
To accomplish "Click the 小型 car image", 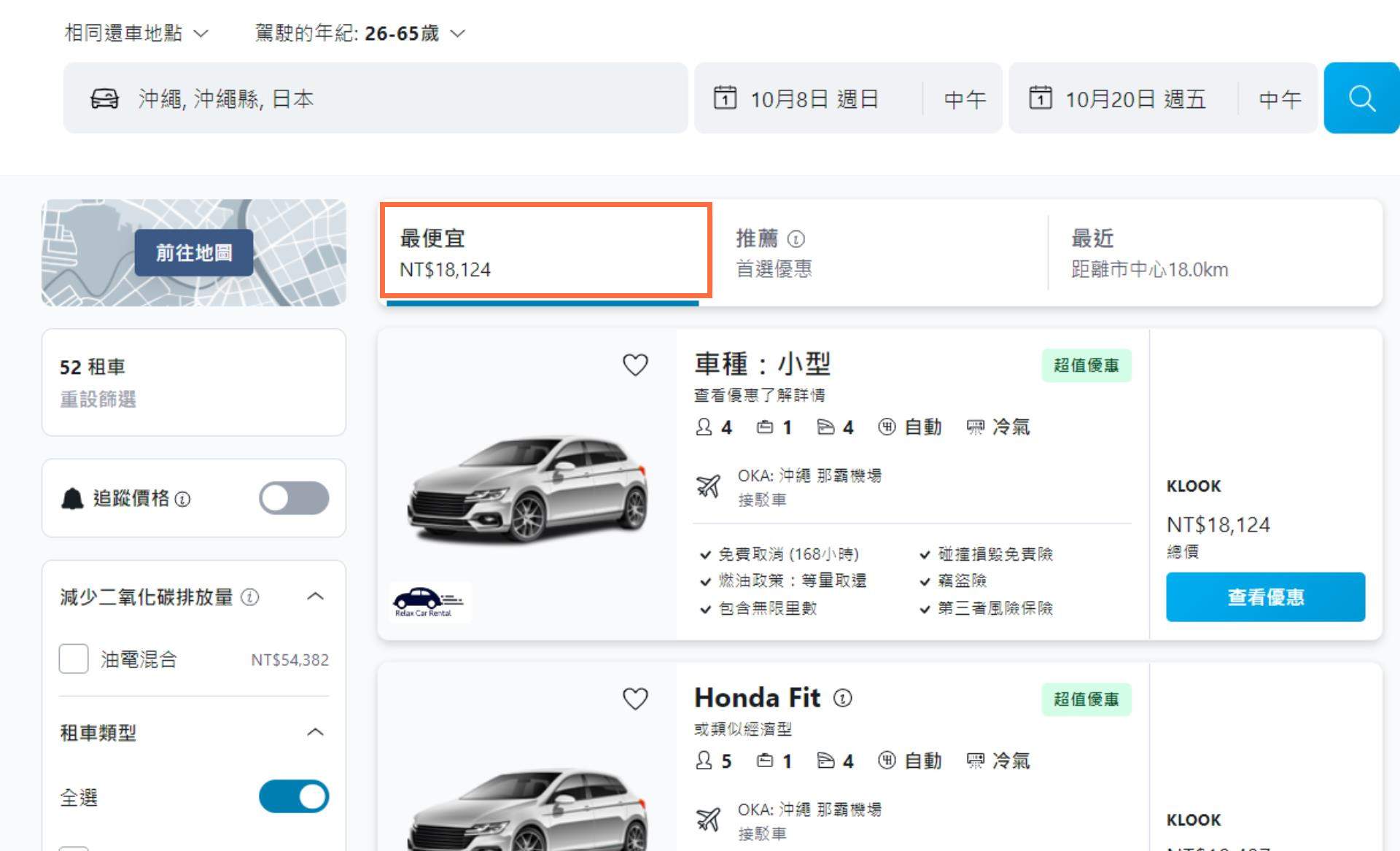I will click(x=527, y=490).
